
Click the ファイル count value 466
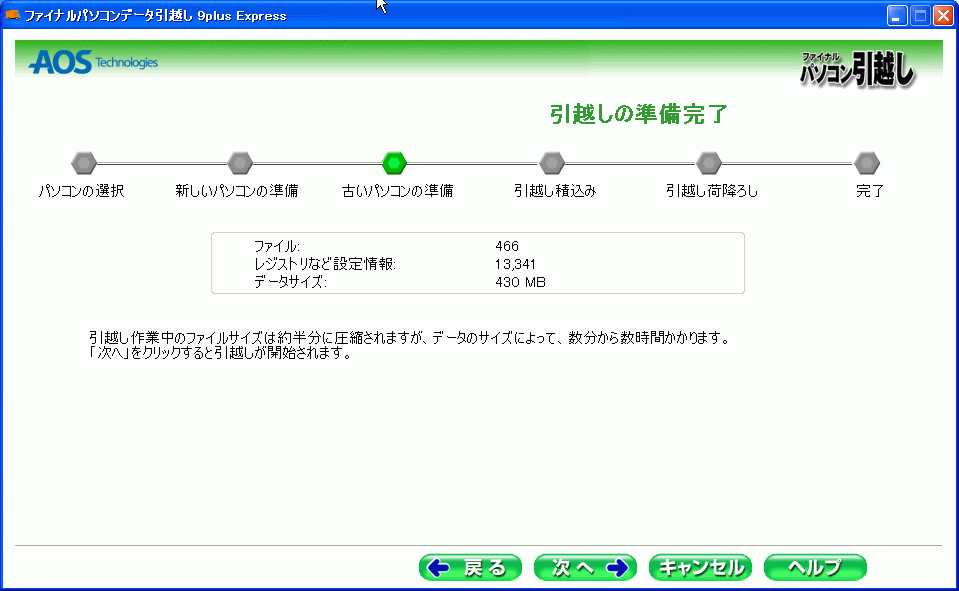click(x=507, y=246)
